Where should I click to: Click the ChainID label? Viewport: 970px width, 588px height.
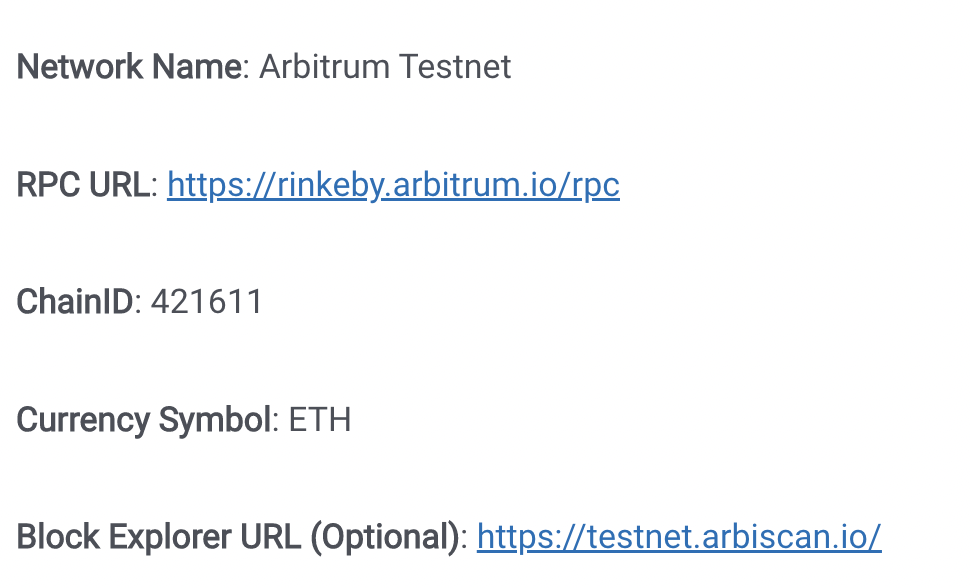(75, 302)
